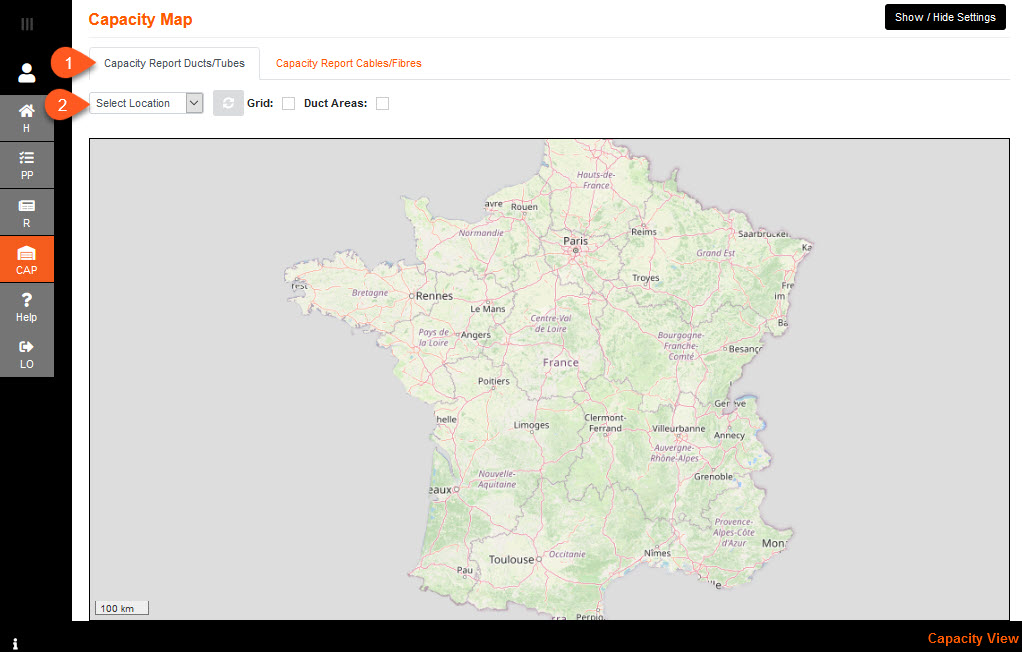
Task: Switch to Capacity Report Cables/Fibres tab
Action: 348,63
